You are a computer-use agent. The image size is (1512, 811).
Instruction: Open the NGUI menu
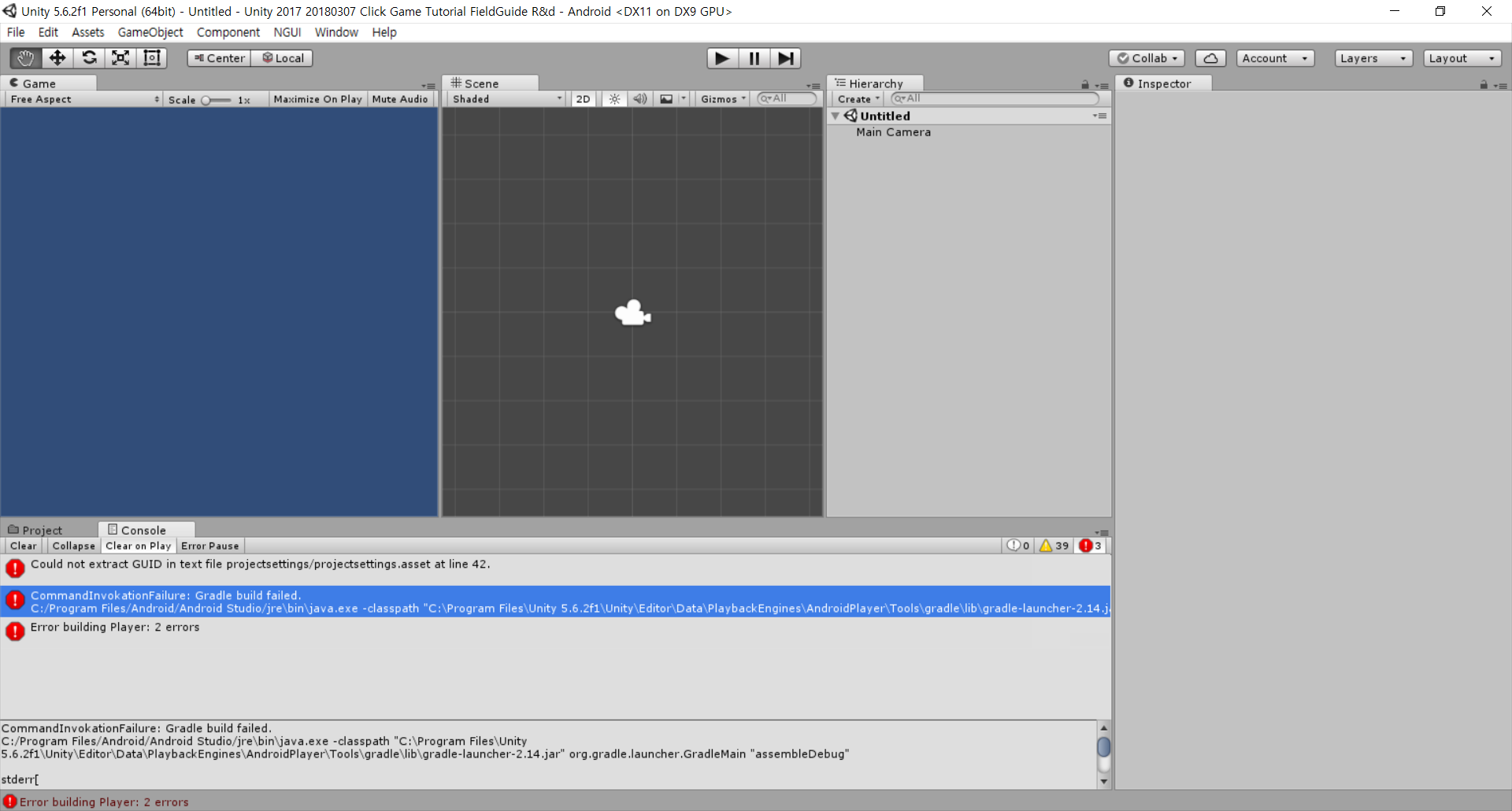tap(287, 32)
